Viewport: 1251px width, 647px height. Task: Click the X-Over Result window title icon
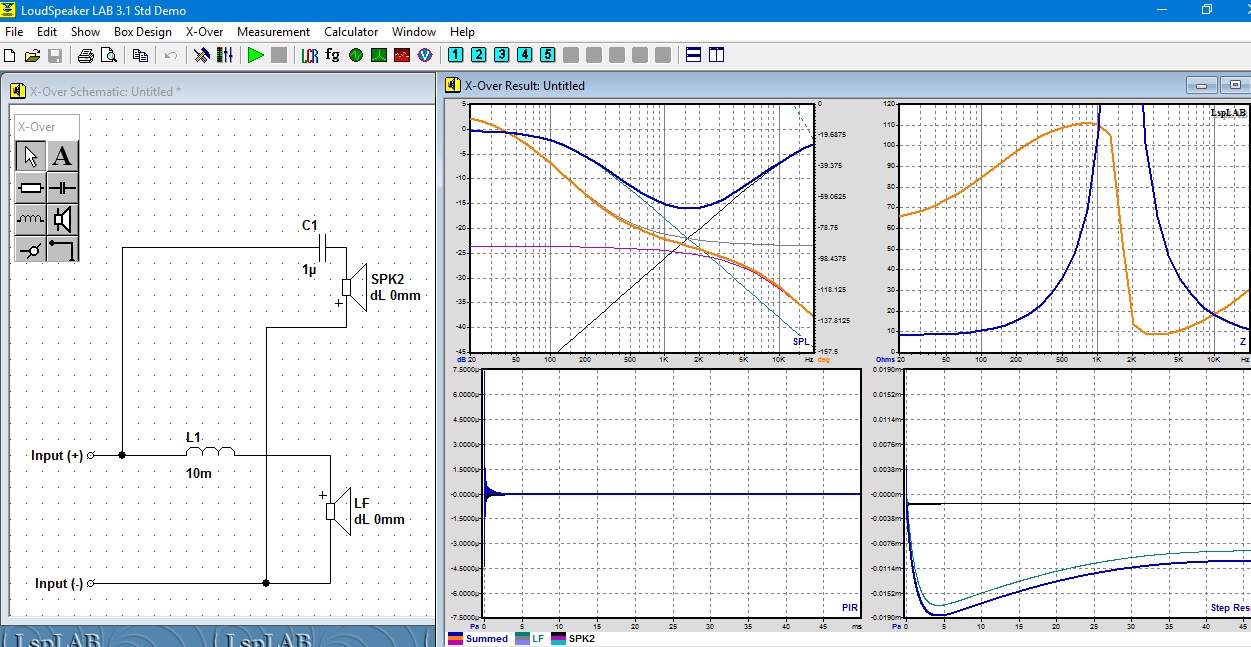click(452, 86)
